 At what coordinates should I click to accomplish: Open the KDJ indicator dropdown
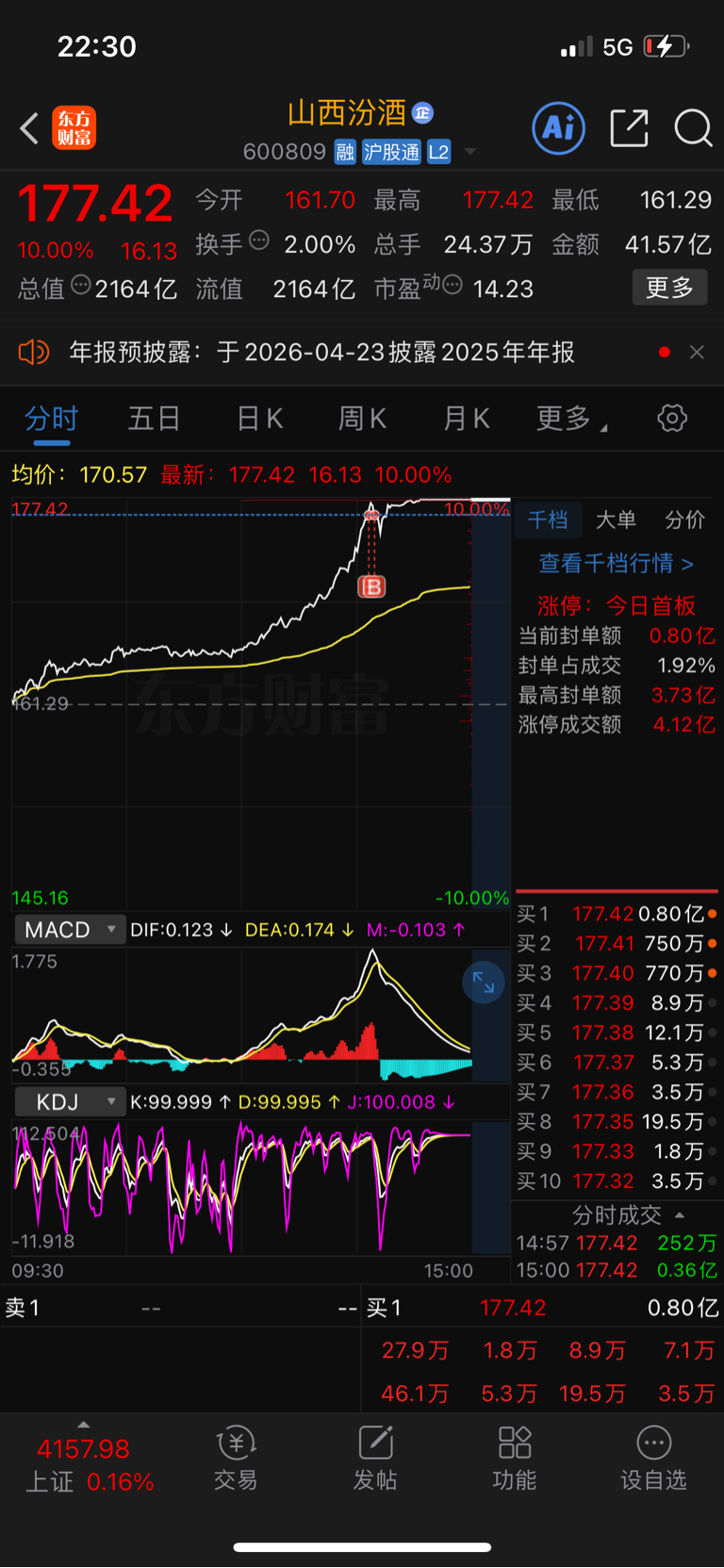70,1101
